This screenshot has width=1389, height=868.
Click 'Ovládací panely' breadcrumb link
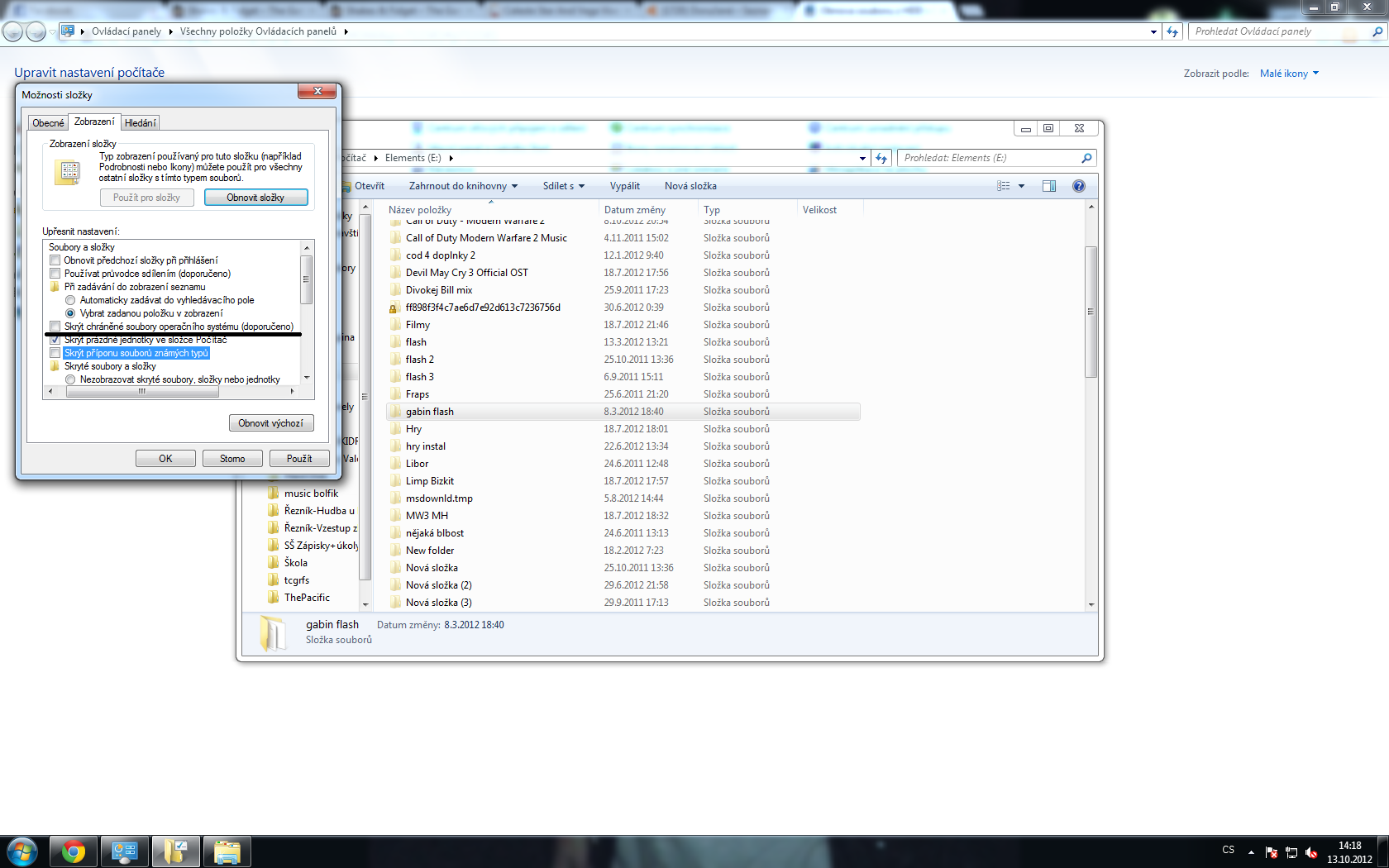pos(126,31)
